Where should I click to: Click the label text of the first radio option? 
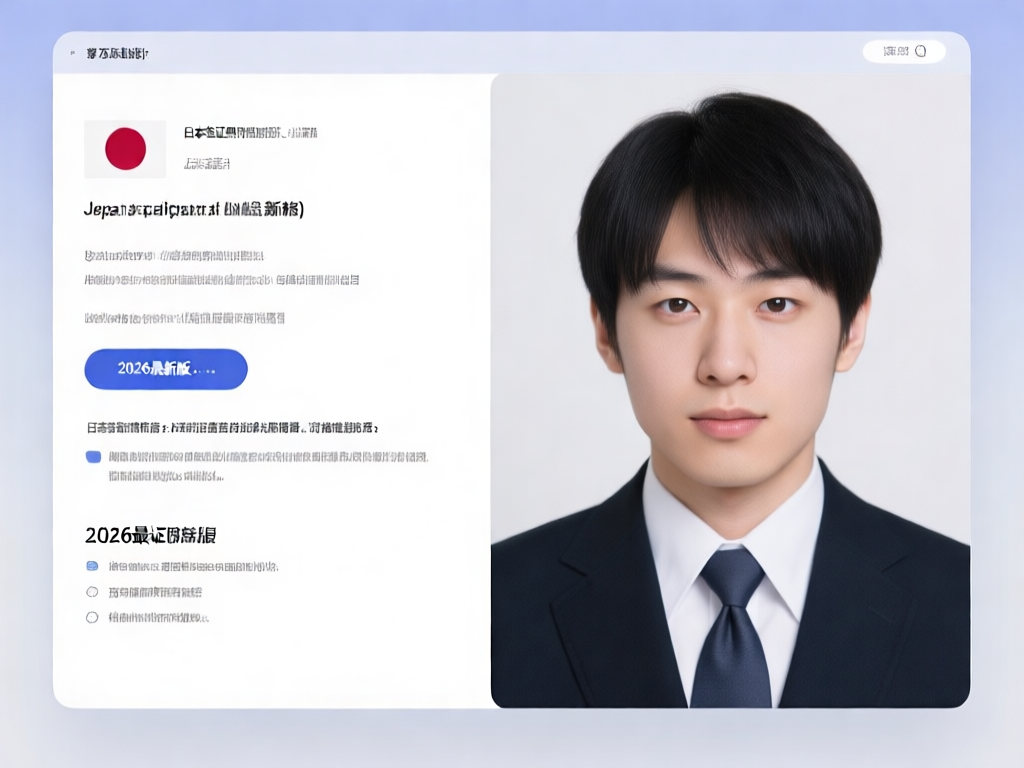pyautogui.click(x=192, y=566)
